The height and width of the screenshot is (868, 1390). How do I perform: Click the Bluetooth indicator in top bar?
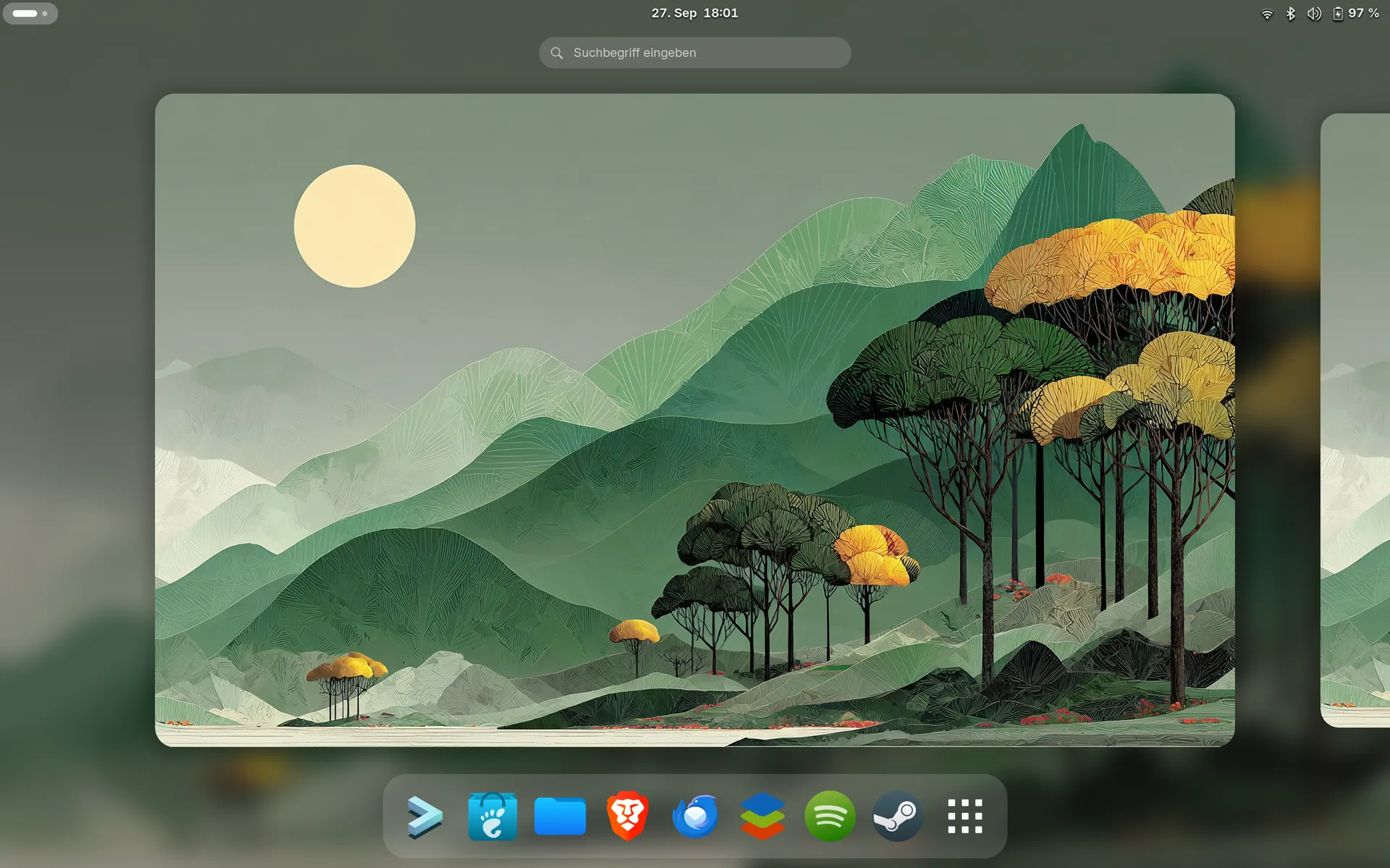1291,14
